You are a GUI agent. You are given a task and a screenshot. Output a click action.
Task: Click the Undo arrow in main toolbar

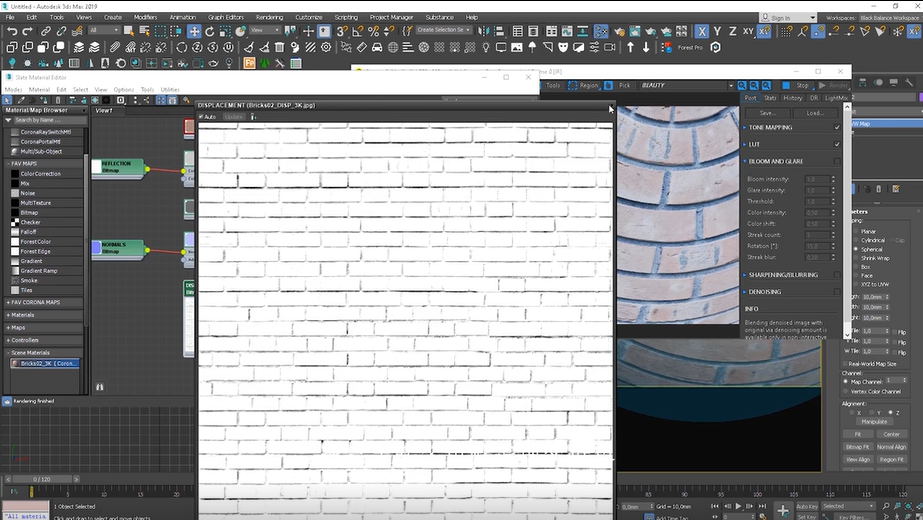12,31
